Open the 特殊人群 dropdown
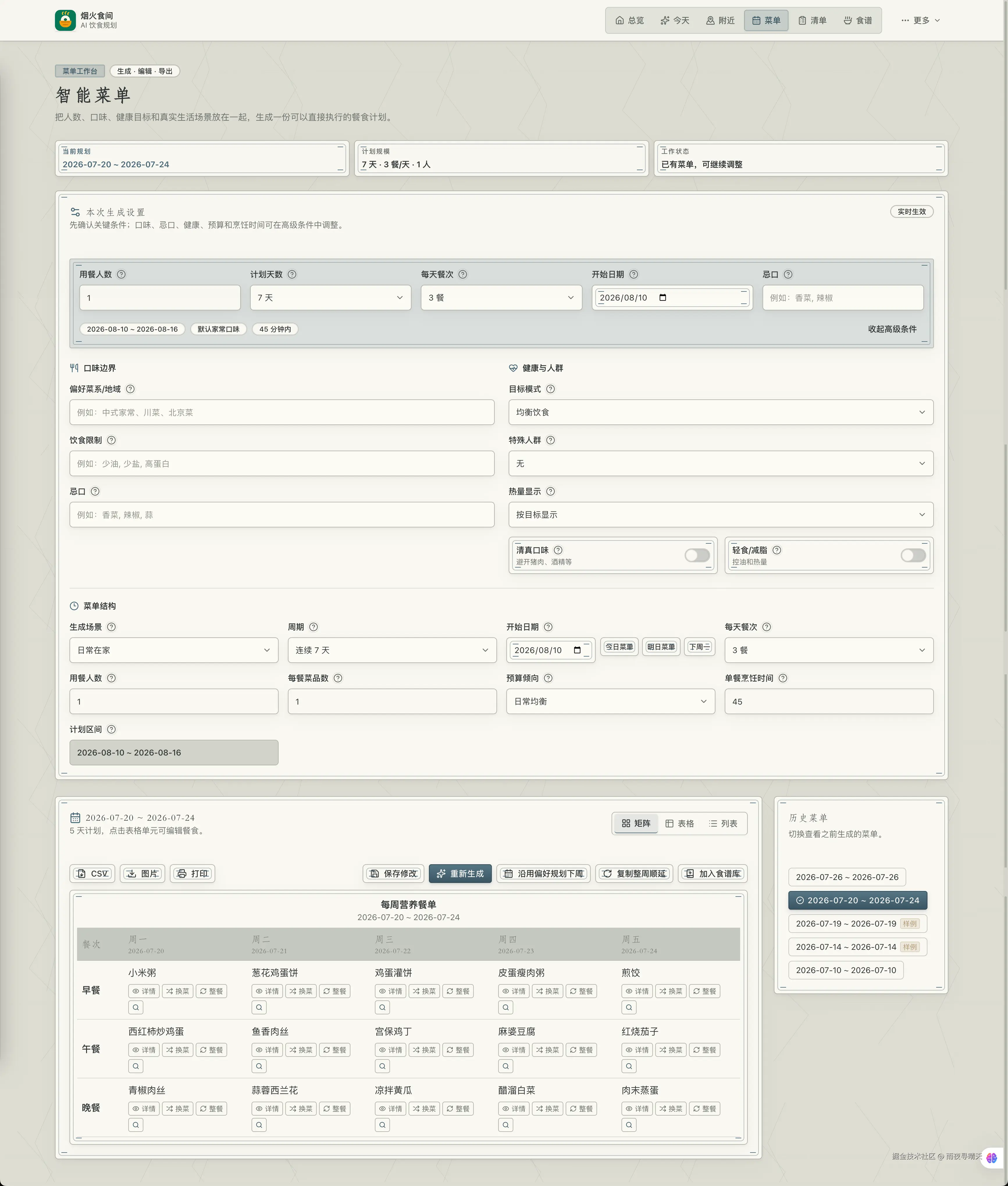Image resolution: width=1008 pixels, height=1186 pixels. [x=721, y=463]
